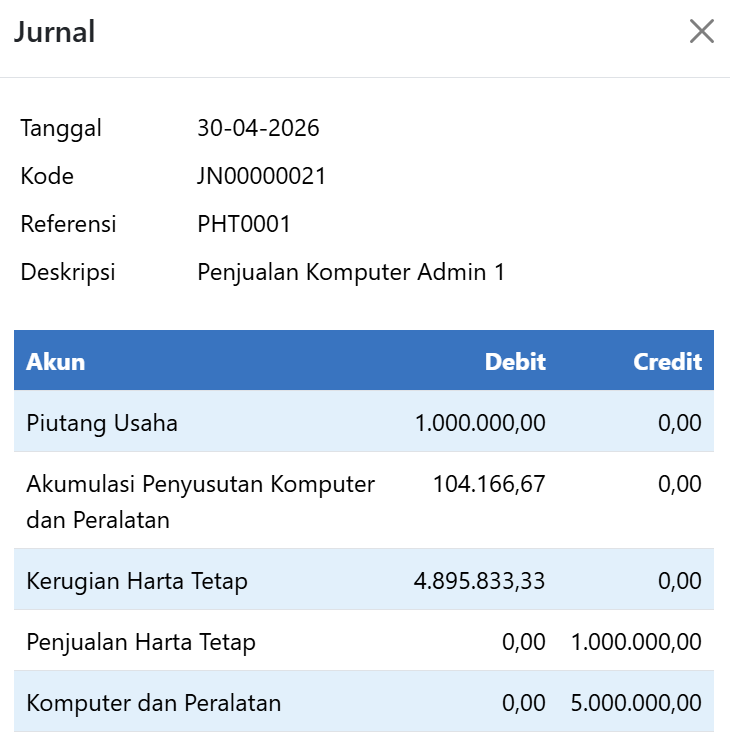
Task: Select credit 0,00 in Piutang Usaha row
Action: pyautogui.click(x=680, y=423)
